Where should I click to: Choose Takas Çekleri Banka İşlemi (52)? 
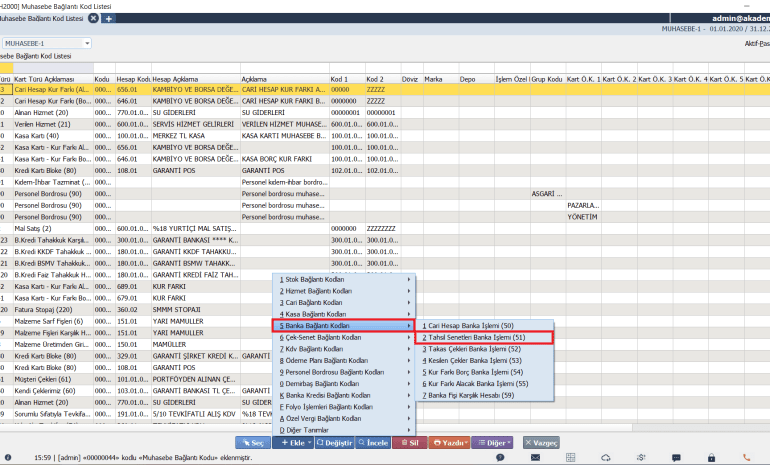pyautogui.click(x=485, y=349)
